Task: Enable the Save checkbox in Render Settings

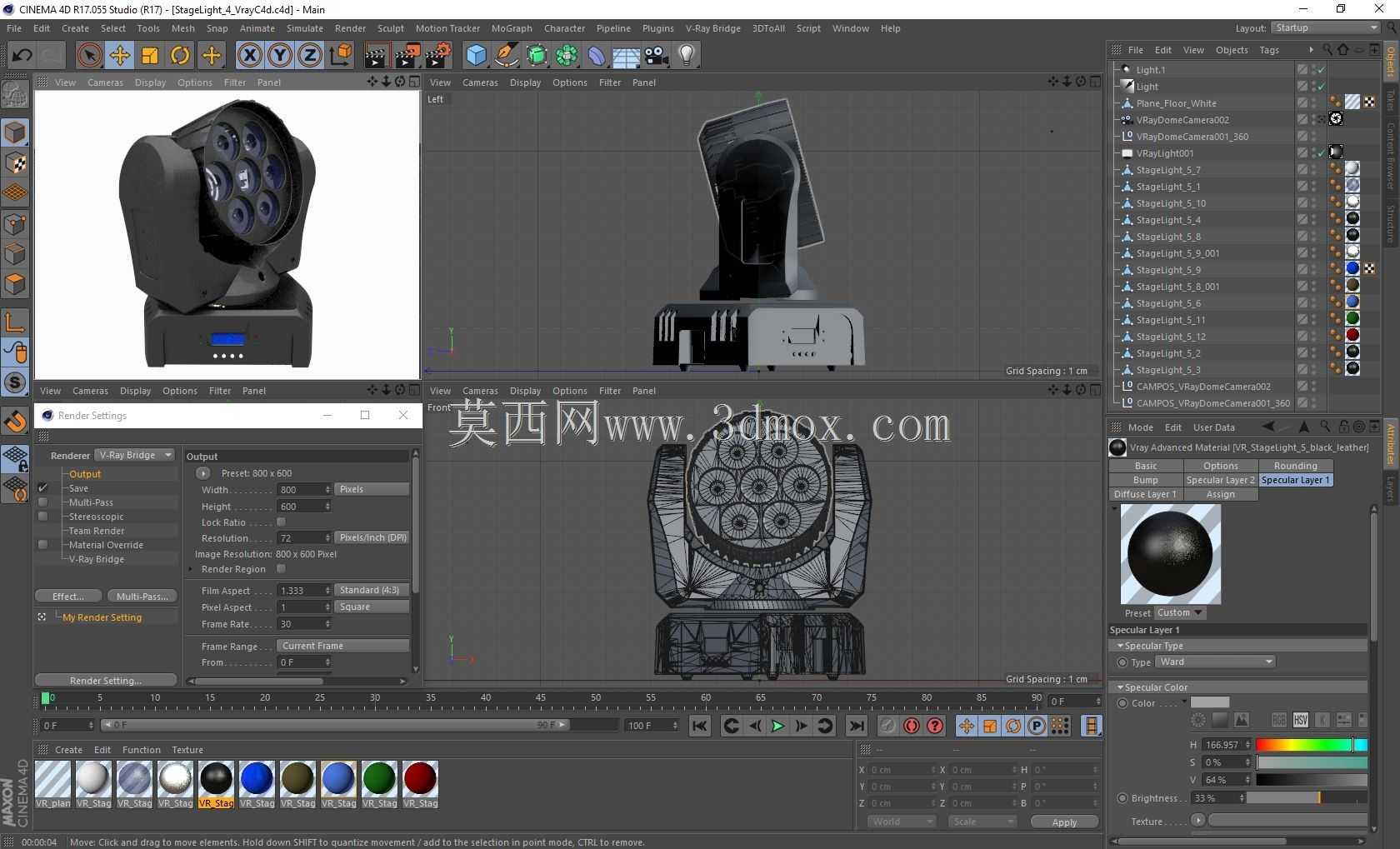Action: coord(42,488)
